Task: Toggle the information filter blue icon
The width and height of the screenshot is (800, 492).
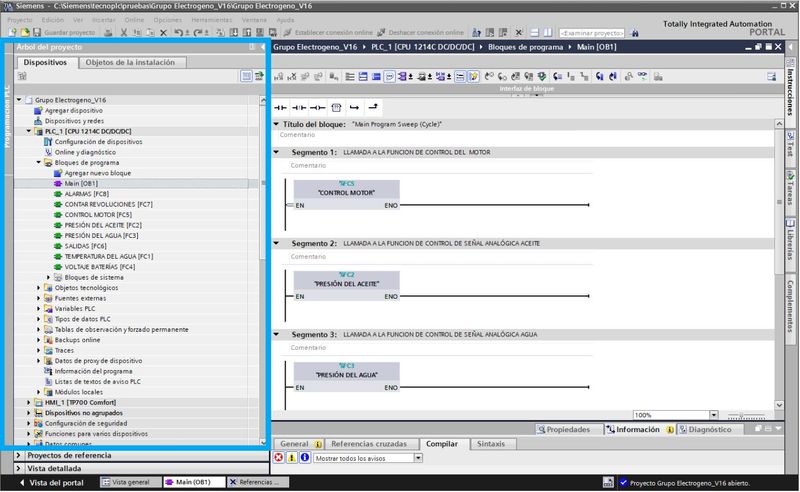Action: (x=305, y=458)
